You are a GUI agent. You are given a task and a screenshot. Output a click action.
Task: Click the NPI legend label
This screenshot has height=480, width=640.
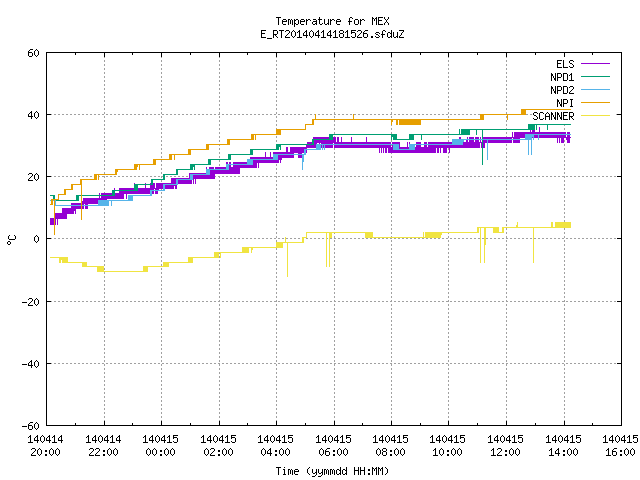(565, 103)
